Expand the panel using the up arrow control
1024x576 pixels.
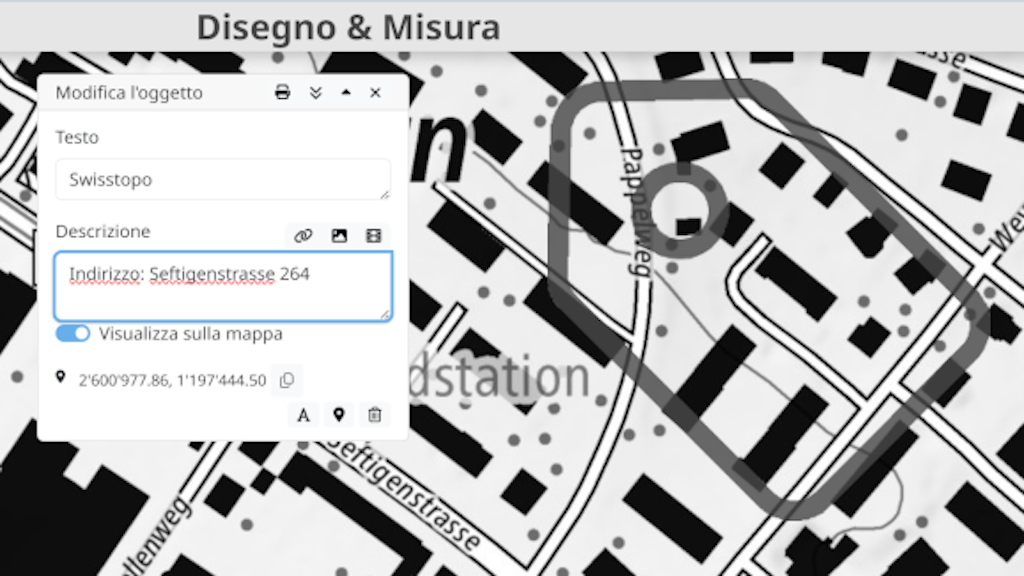click(346, 92)
